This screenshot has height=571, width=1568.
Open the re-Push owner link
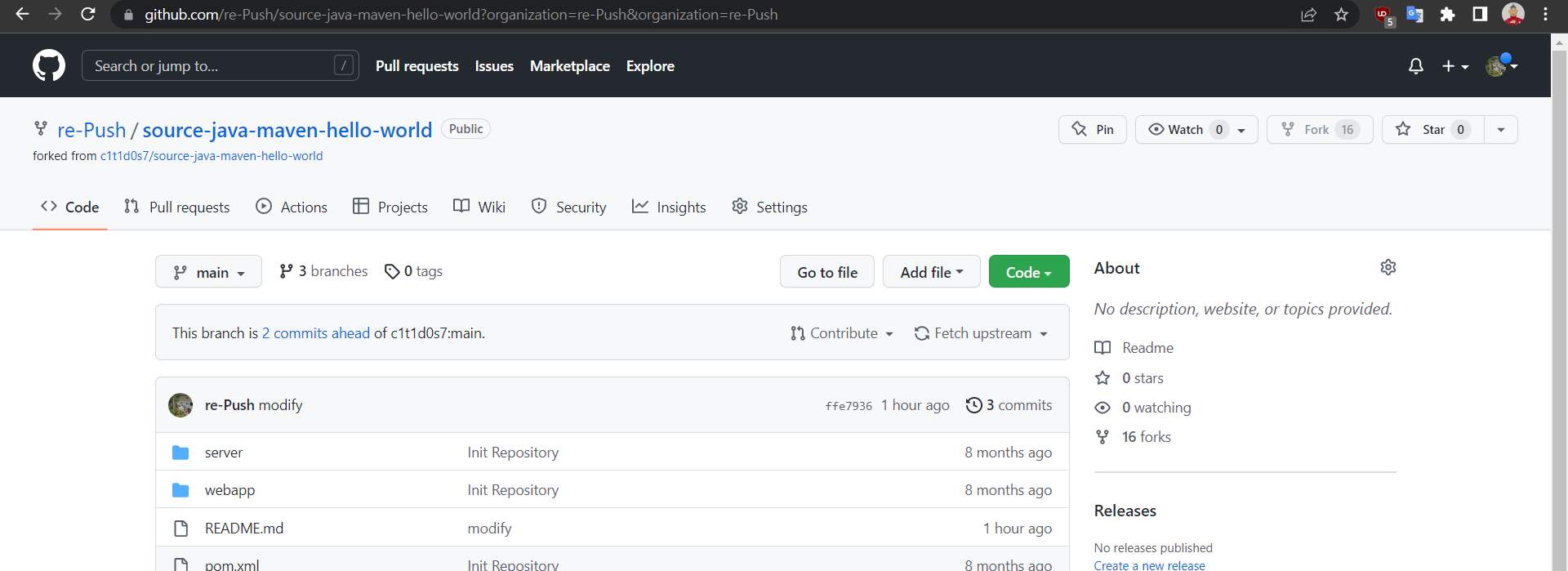click(91, 130)
